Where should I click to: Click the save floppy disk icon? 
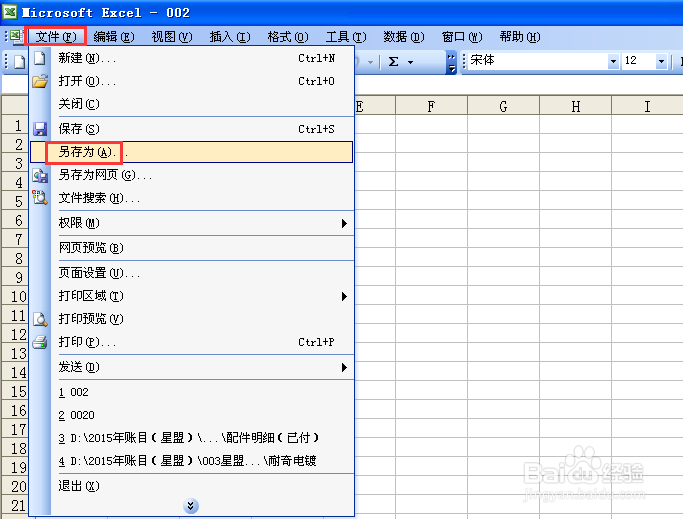coord(40,129)
